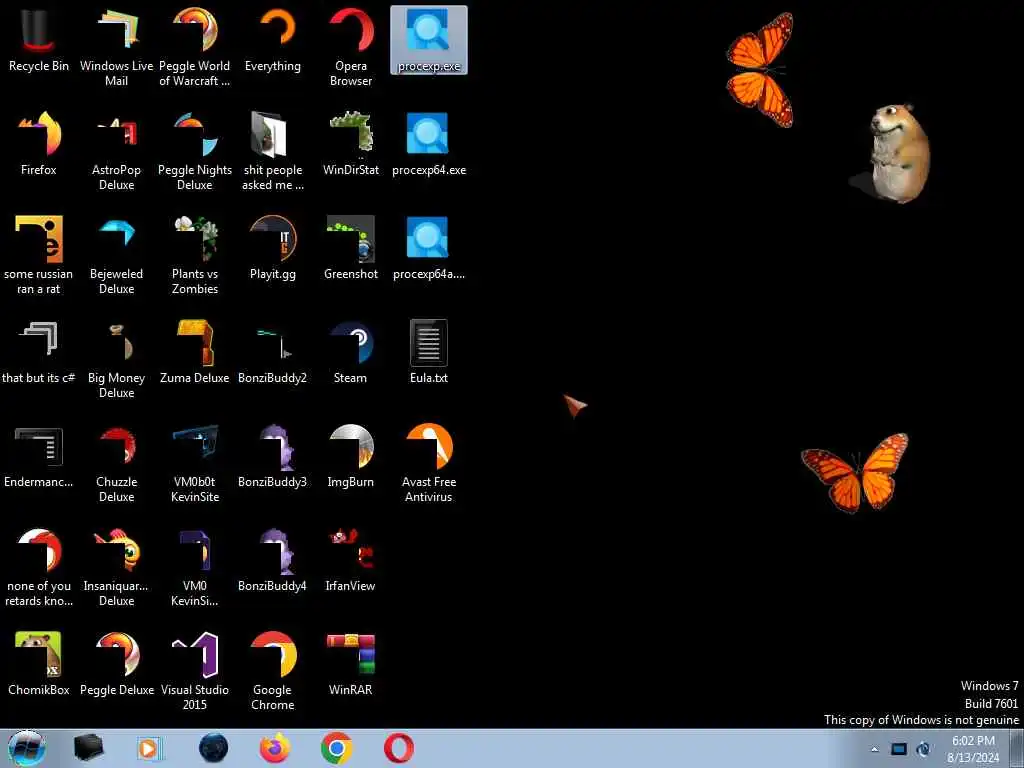
Task: Open Chuzzle Deluxe game shortcut
Action: click(x=116, y=462)
